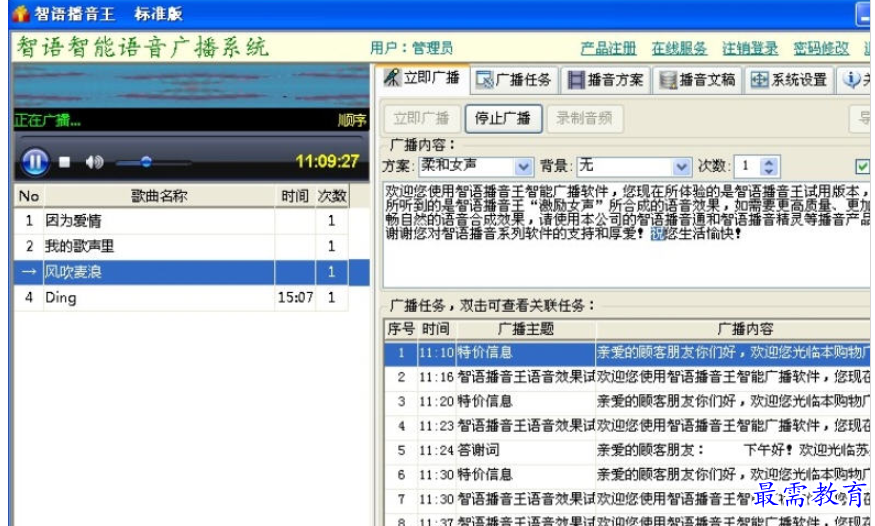
Task: Select task 5 答谢词 at 11:24
Action: (627, 450)
